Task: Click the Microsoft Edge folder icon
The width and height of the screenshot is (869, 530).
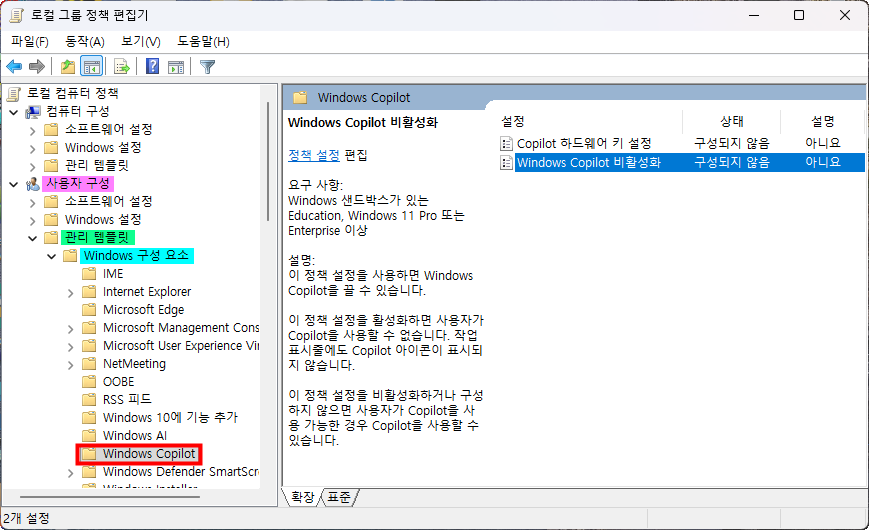Action: [89, 309]
